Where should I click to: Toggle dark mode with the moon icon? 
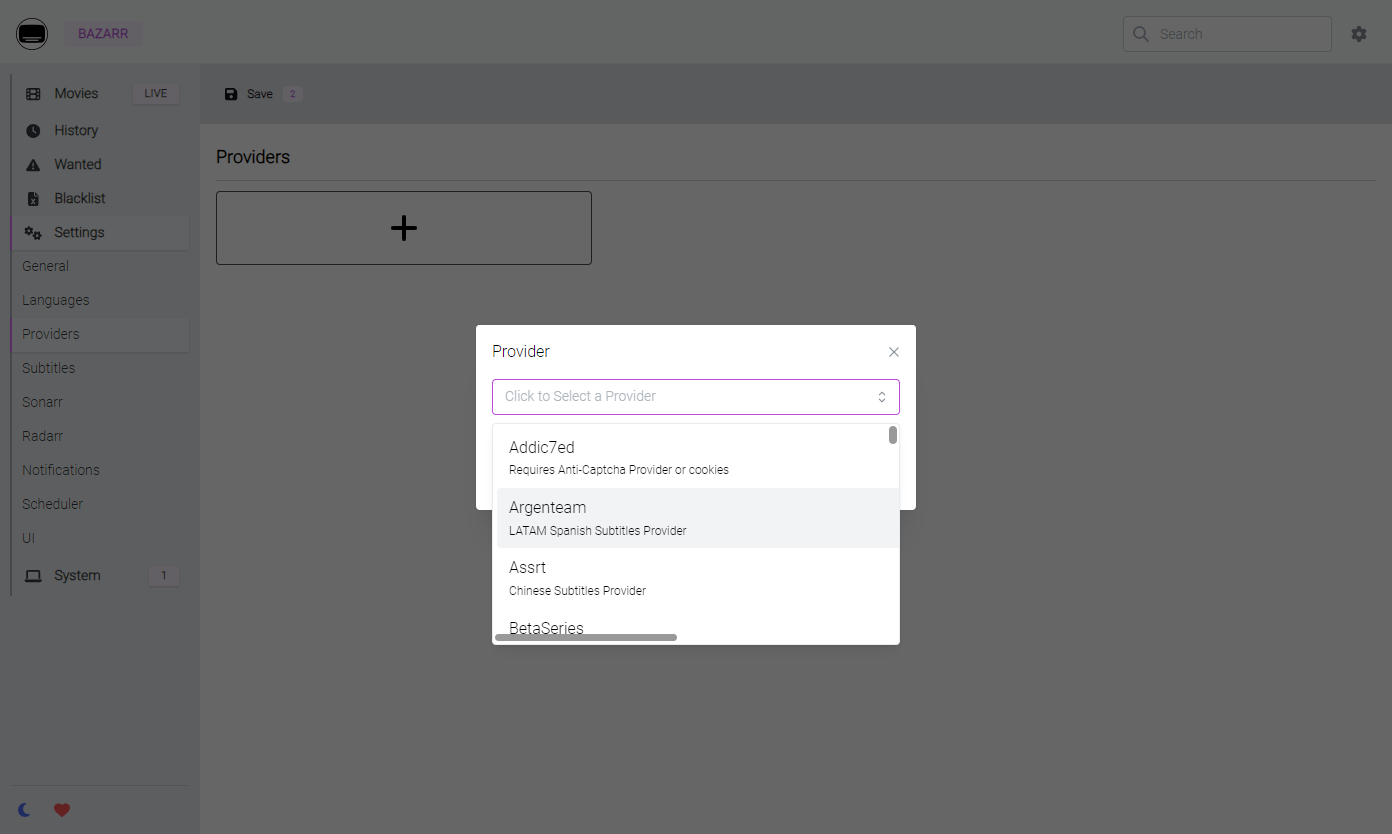point(25,810)
